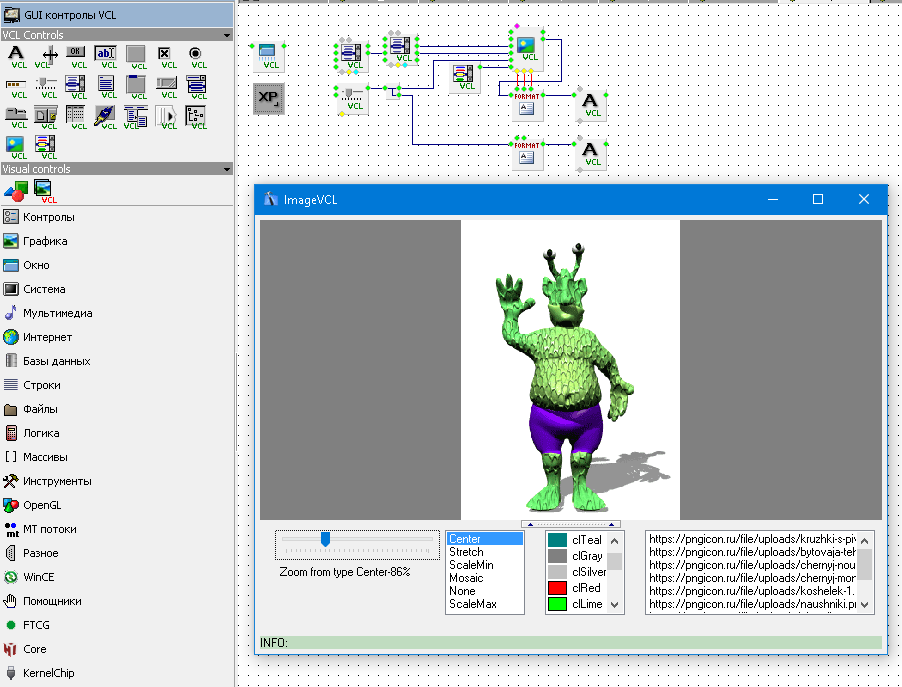Pick the 'ab' Edit field VCL component

[x=106, y=57]
